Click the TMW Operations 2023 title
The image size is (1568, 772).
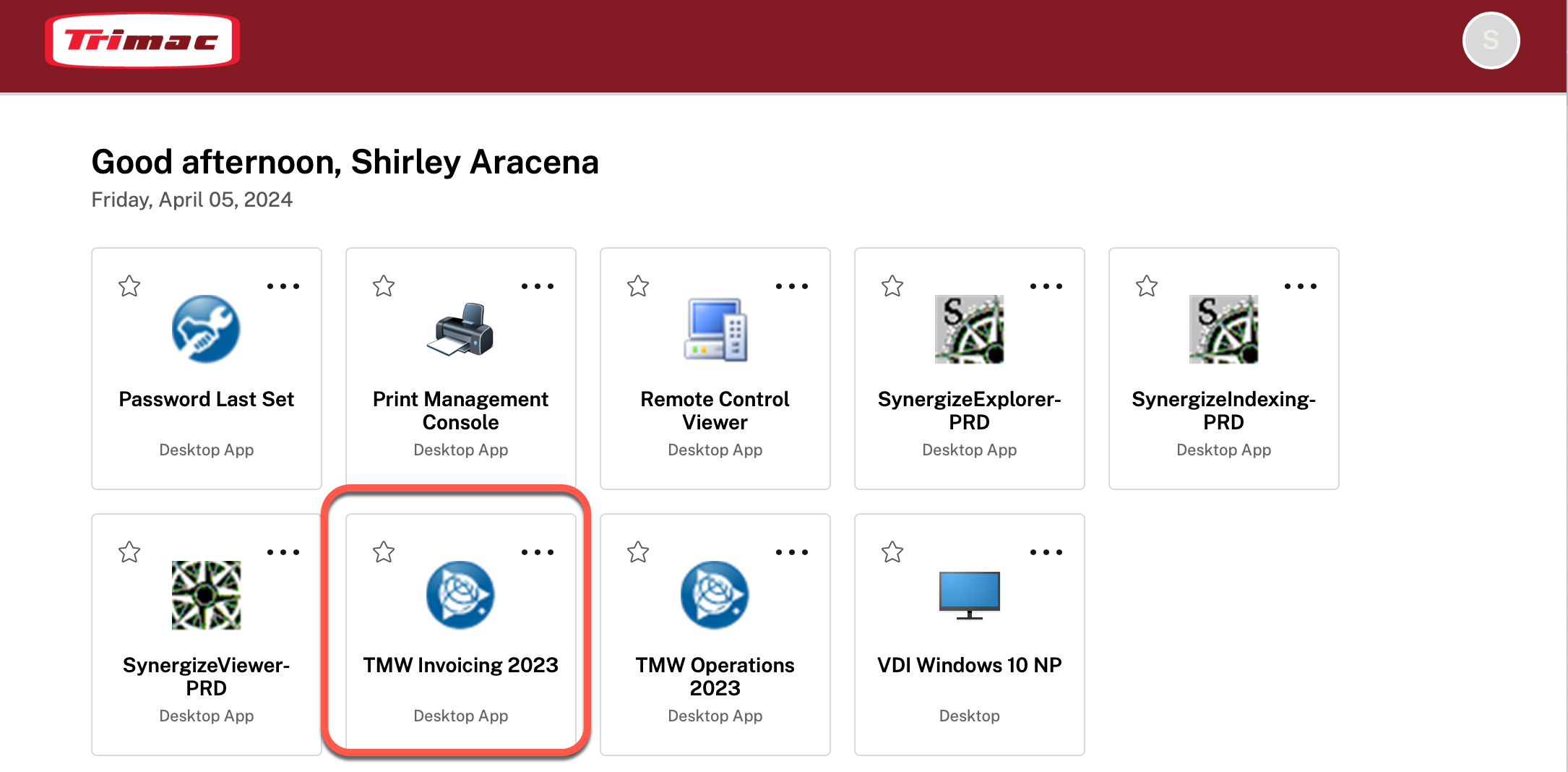pyautogui.click(x=715, y=677)
